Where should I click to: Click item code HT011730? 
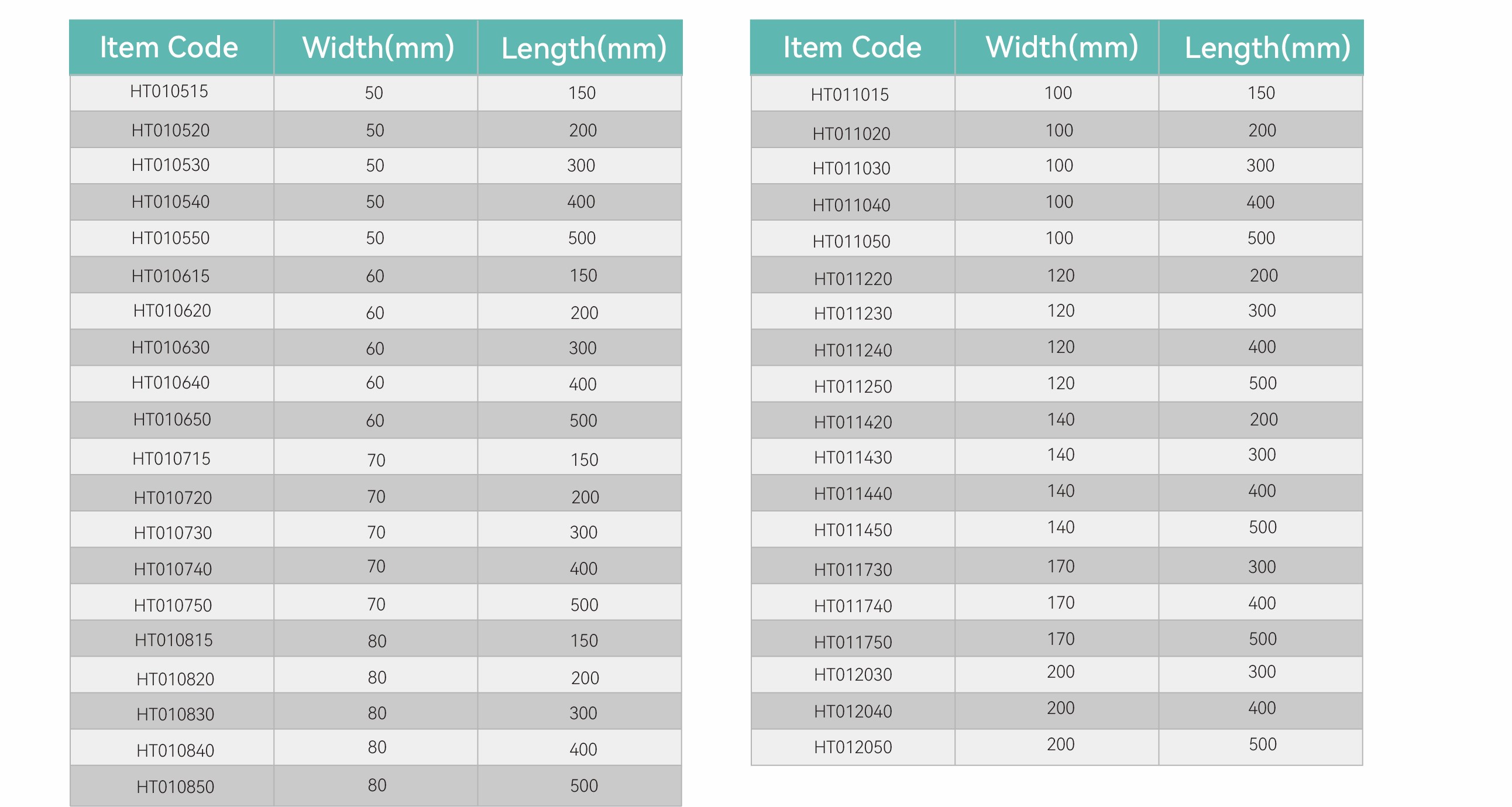853,569
